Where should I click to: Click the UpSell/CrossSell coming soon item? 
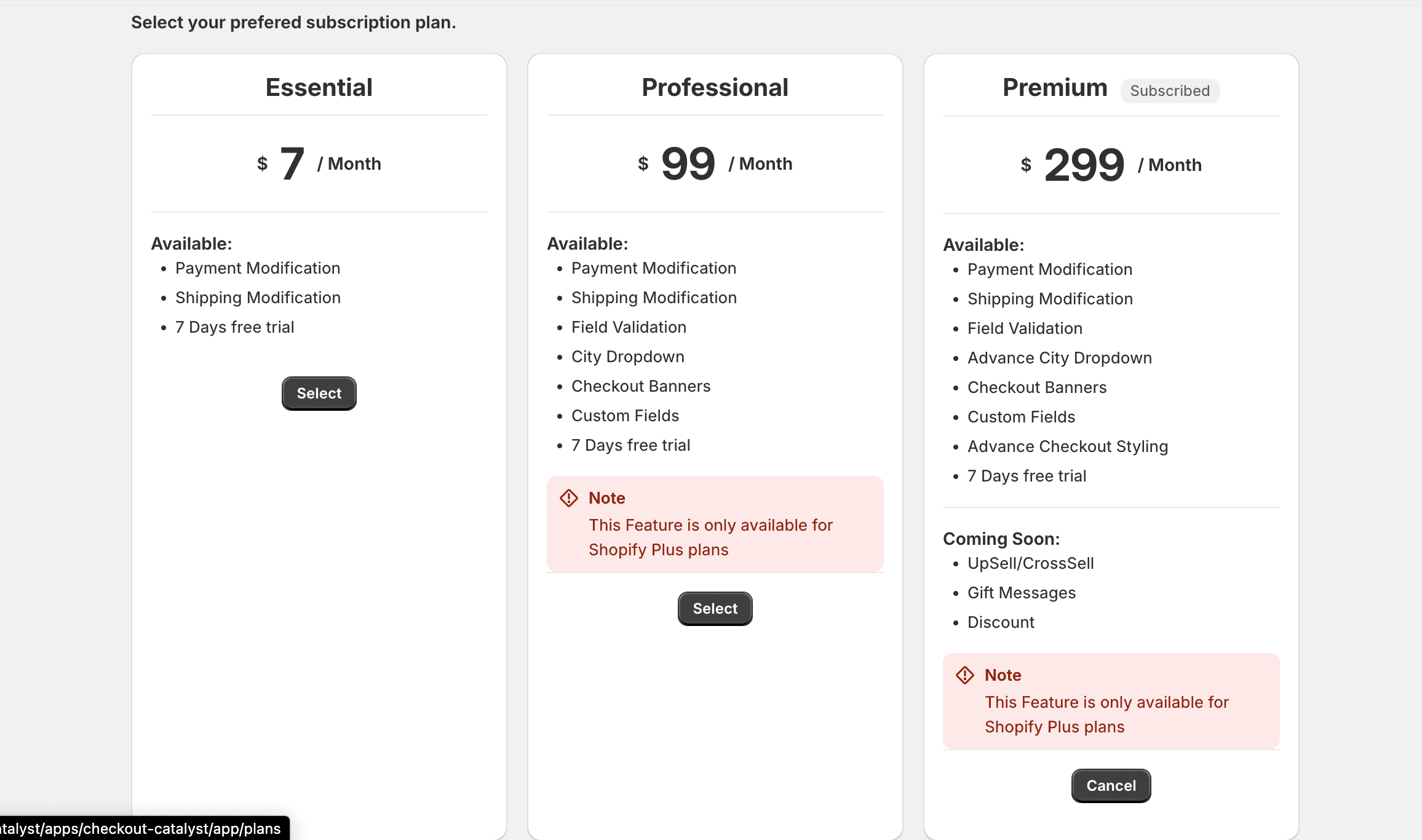pyautogui.click(x=1030, y=563)
